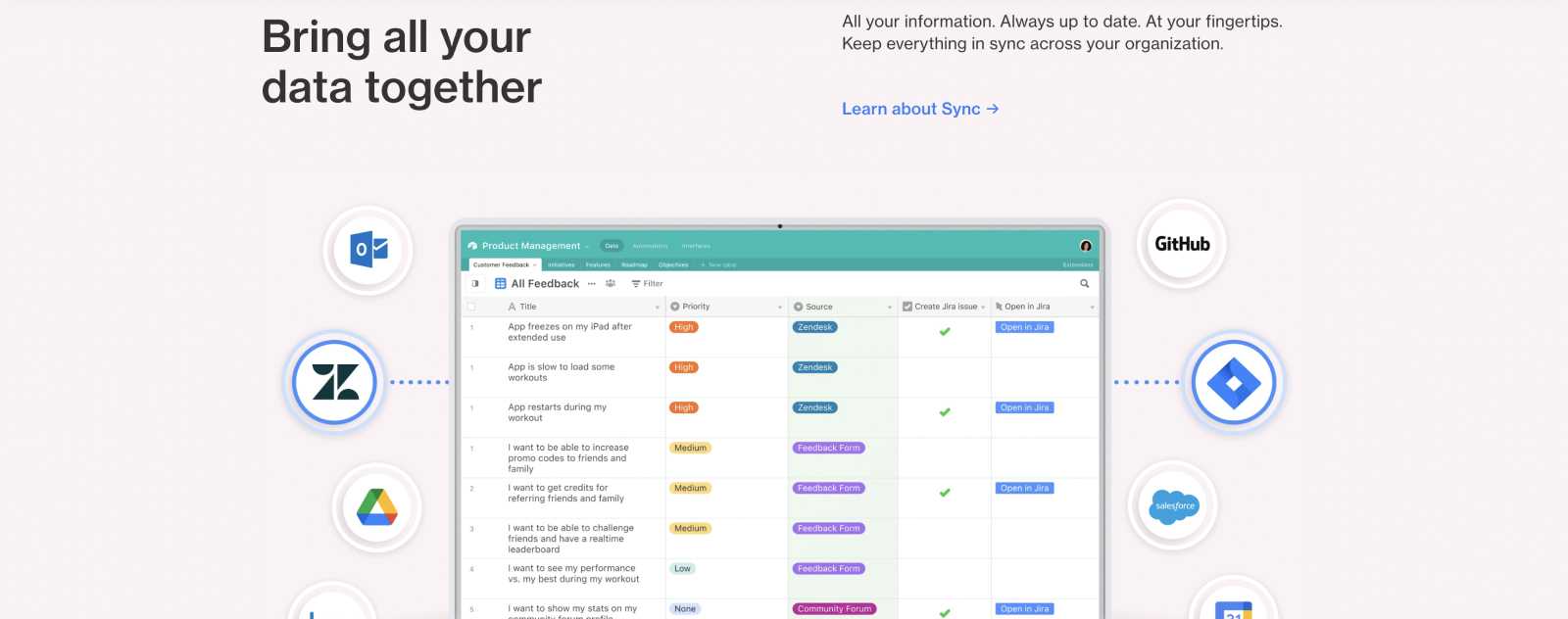The width and height of the screenshot is (1568, 619).
Task: Click the Learn about Sync link
Action: point(920,109)
